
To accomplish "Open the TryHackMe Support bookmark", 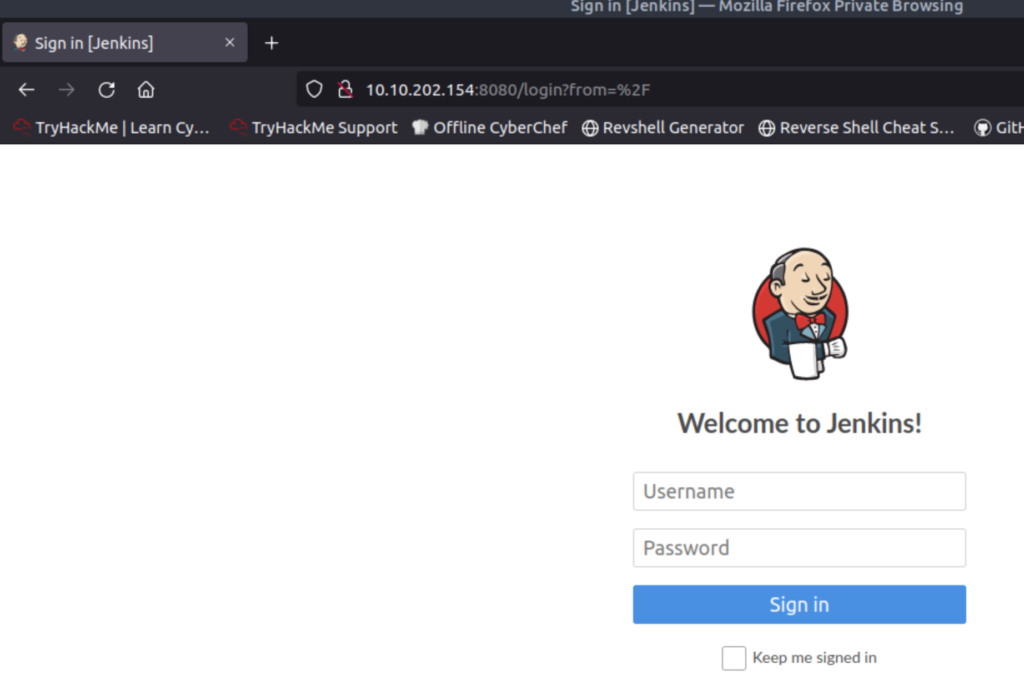I will click(x=313, y=127).
